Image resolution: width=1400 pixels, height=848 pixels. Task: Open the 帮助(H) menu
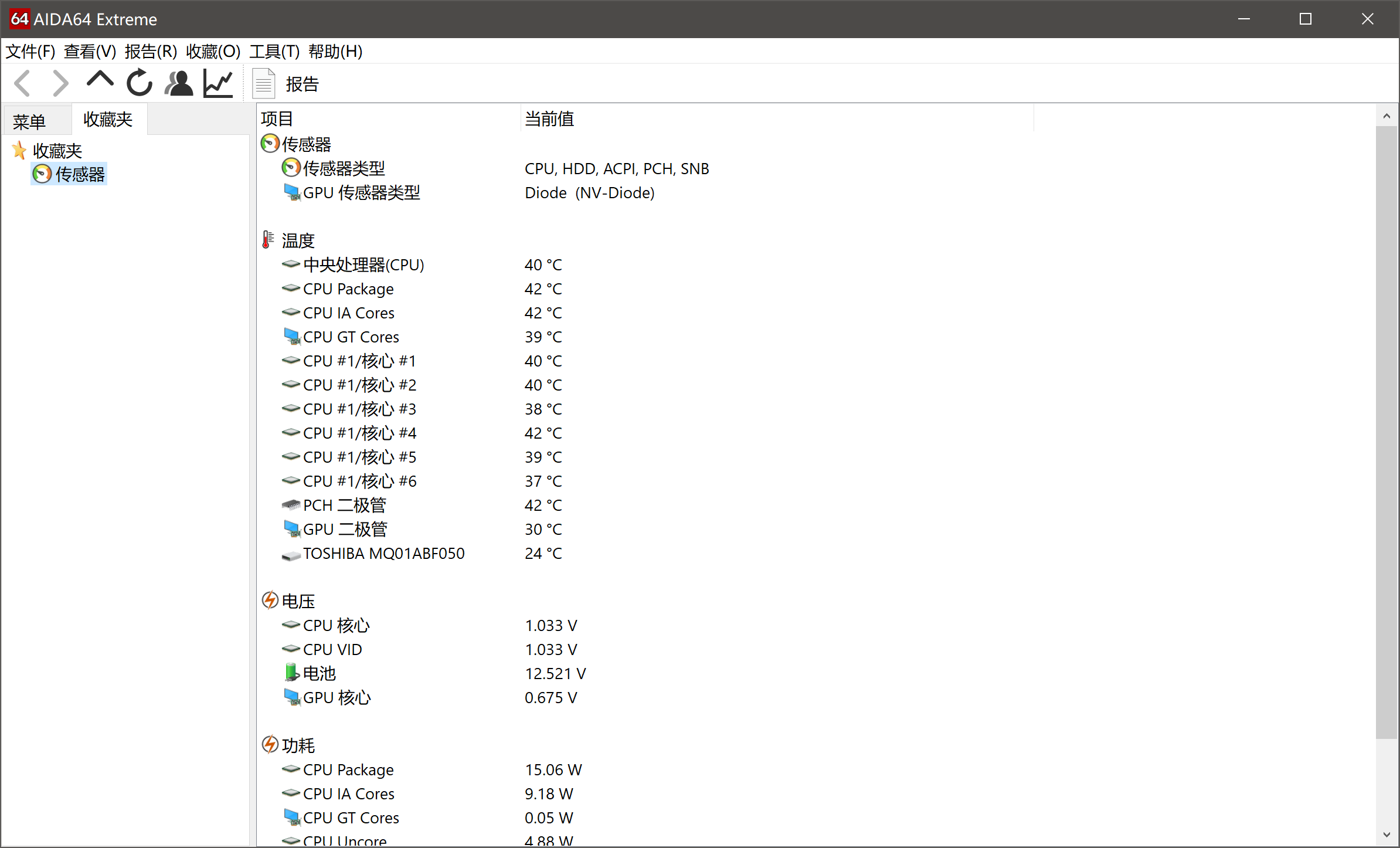point(335,52)
